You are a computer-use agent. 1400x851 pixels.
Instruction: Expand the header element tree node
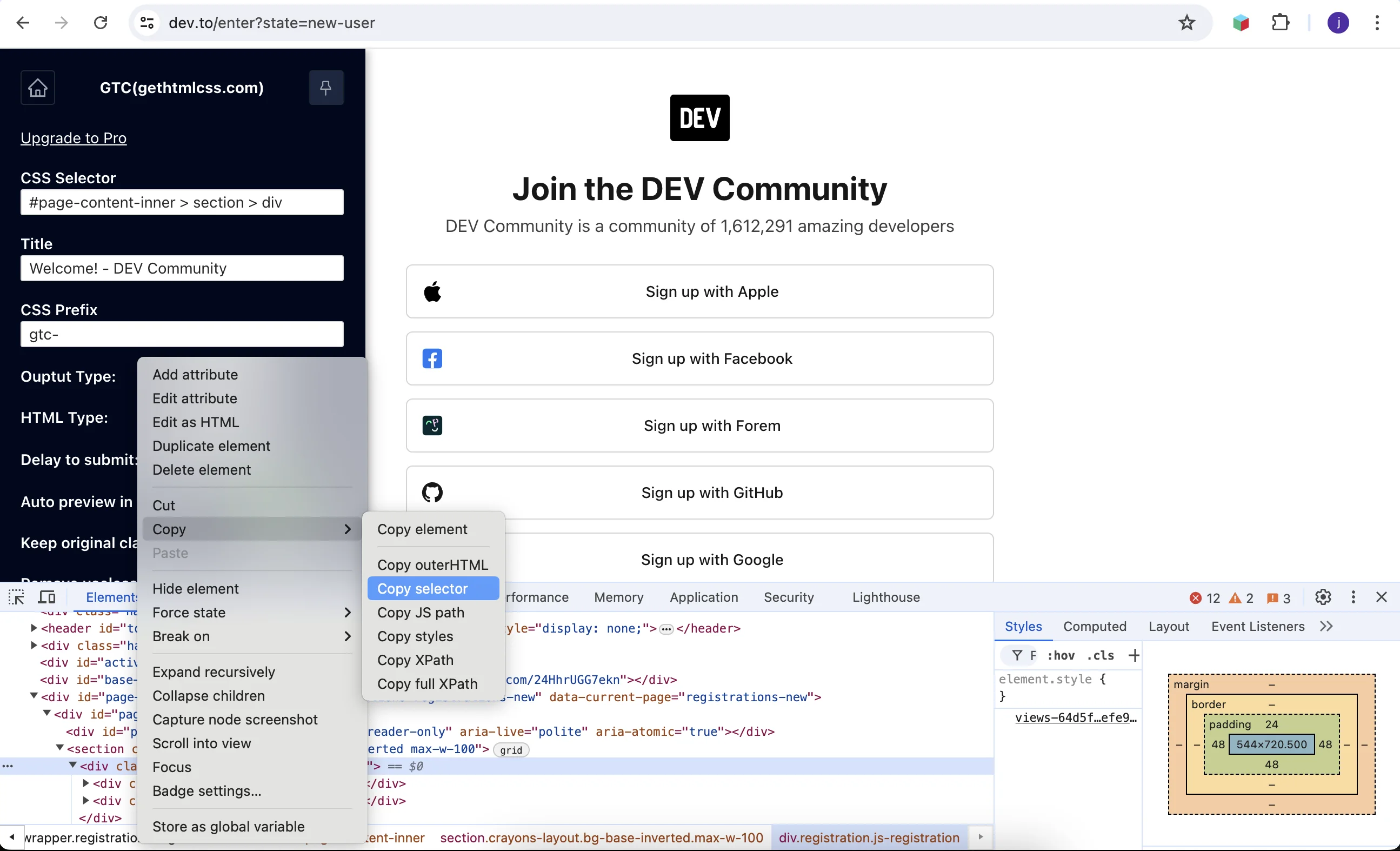coord(34,628)
